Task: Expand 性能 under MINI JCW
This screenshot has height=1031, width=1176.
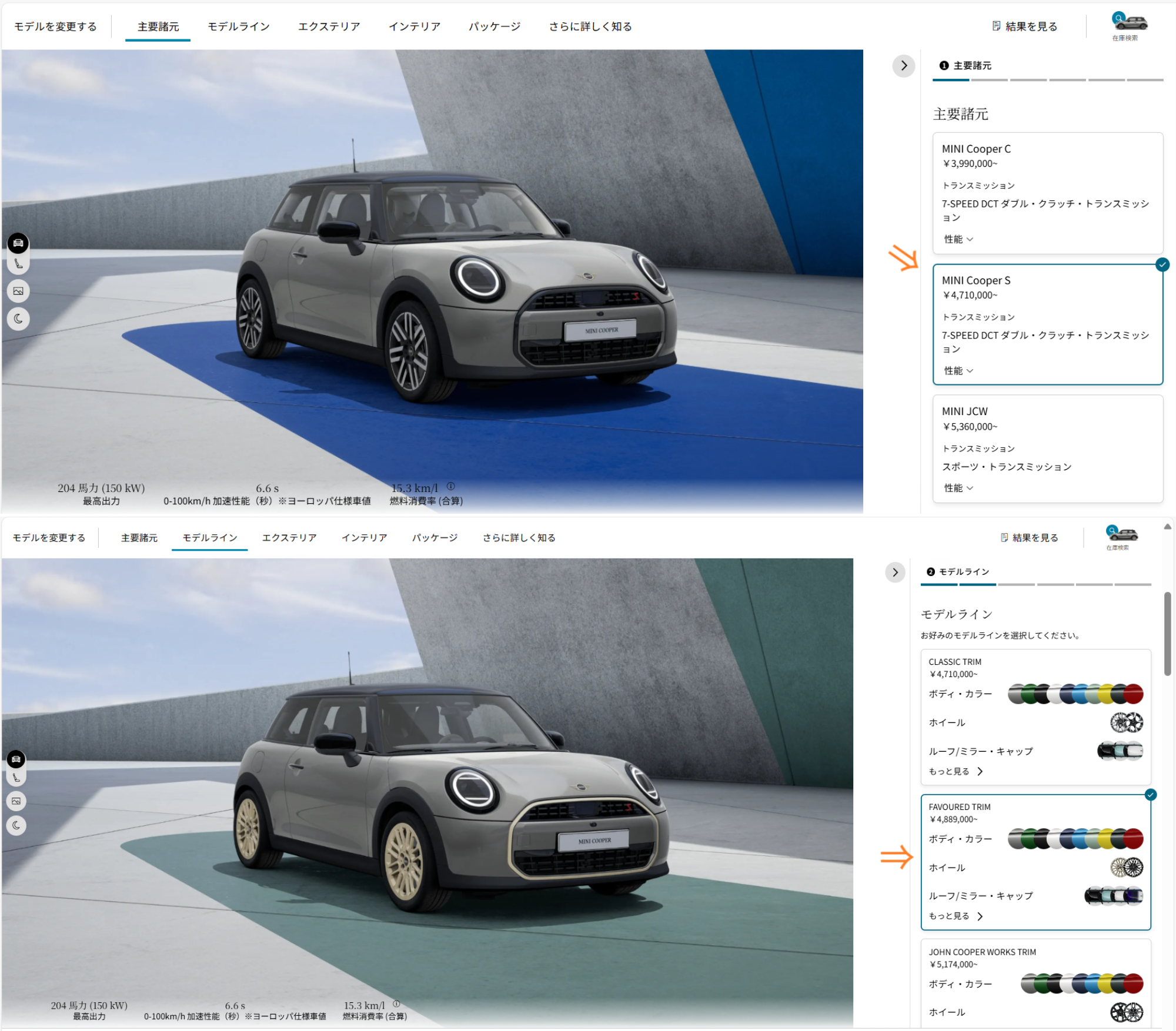Action: pyautogui.click(x=958, y=488)
